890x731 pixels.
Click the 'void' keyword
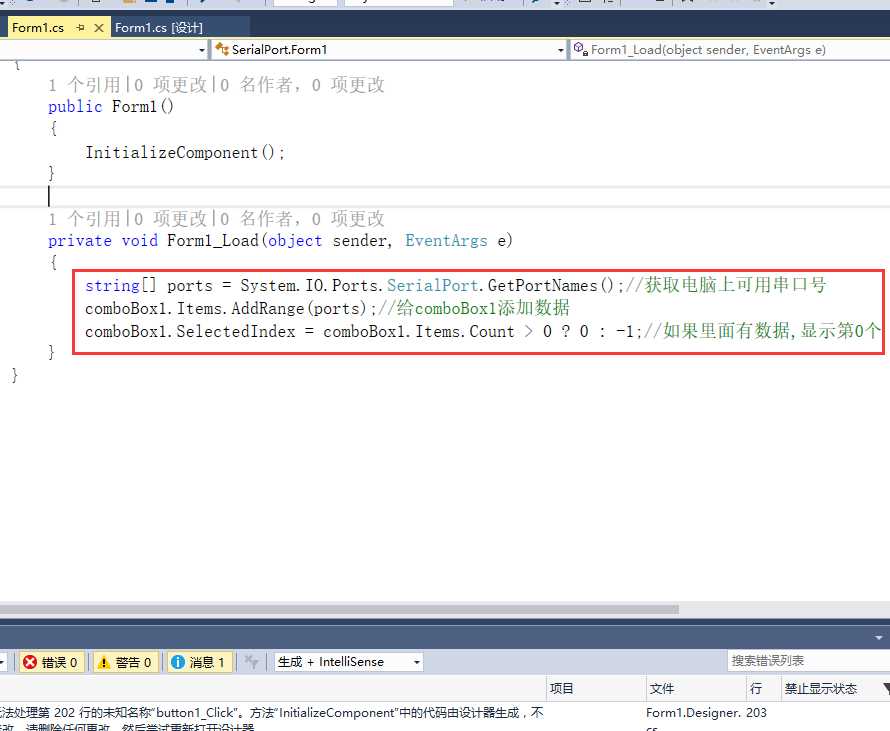click(140, 241)
